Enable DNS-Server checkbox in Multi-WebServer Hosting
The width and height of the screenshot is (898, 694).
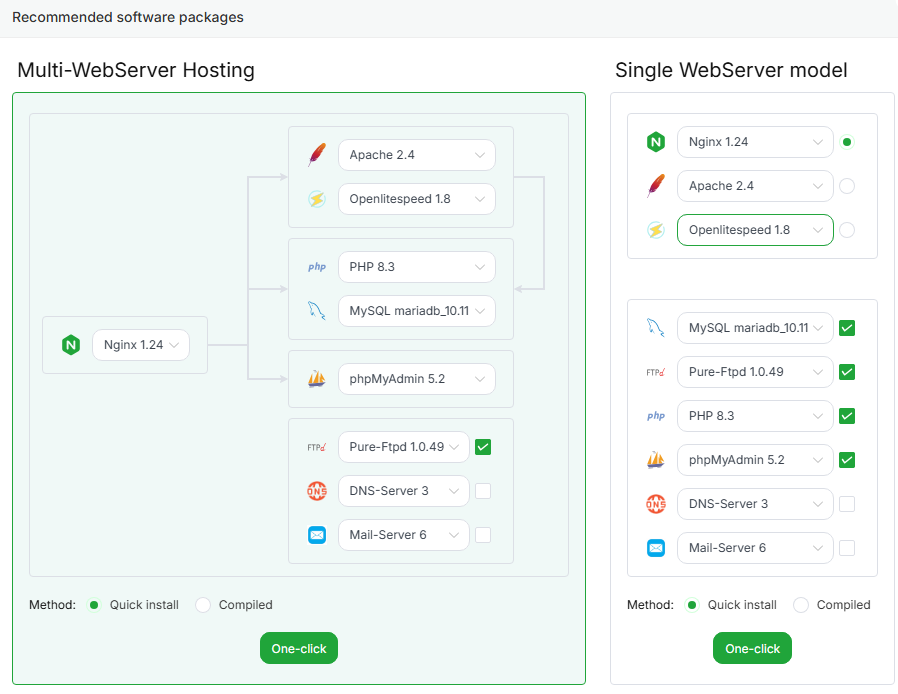(483, 491)
